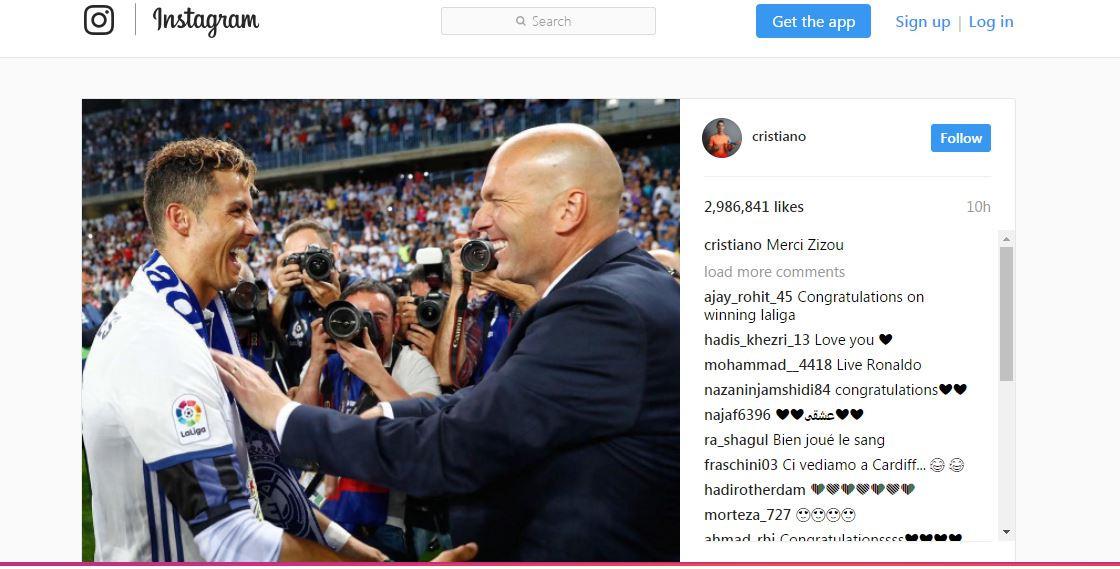Click the Get the app button

coord(813,21)
